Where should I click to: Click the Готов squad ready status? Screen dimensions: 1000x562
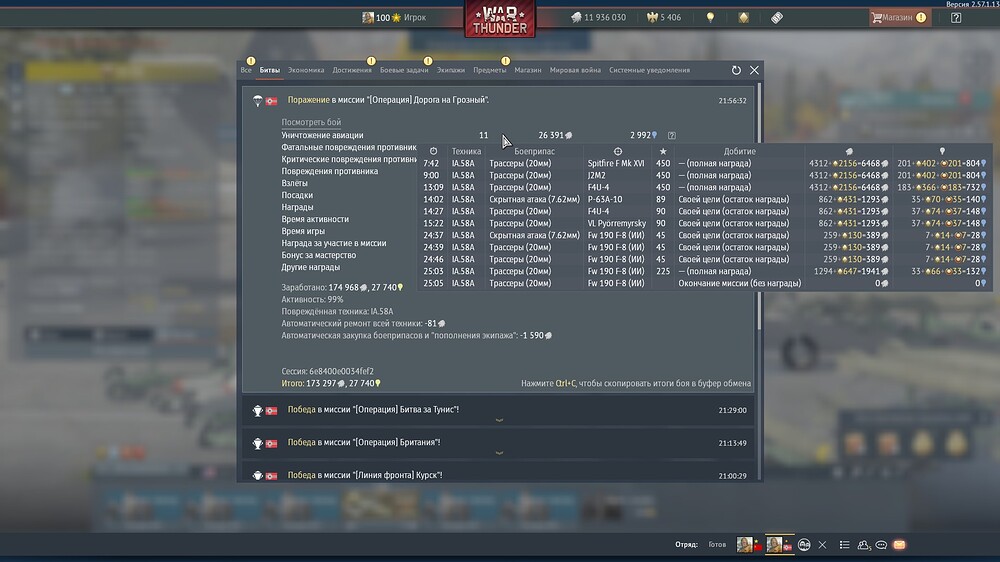[x=717, y=545]
